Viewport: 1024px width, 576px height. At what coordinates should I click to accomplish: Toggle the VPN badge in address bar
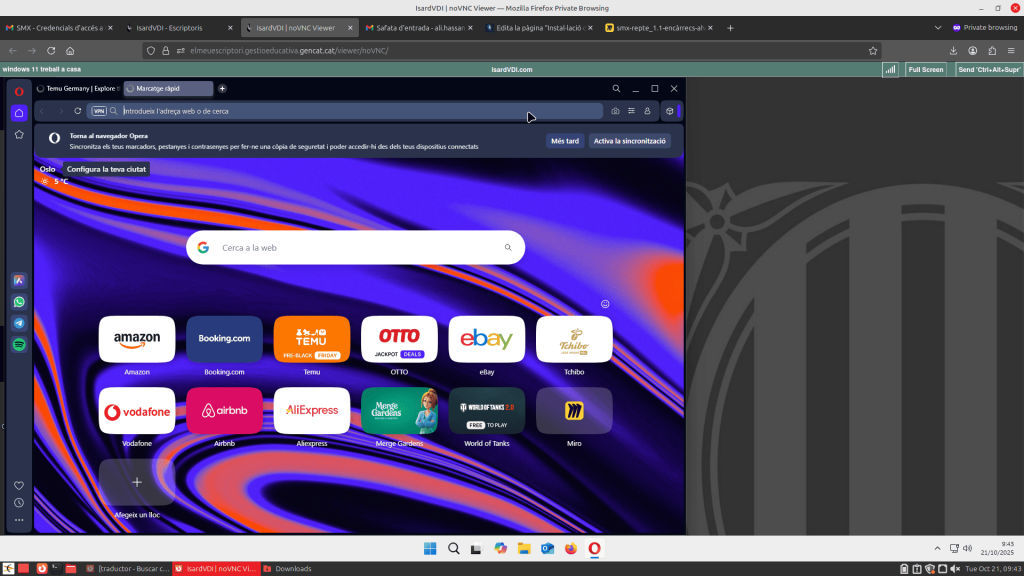[99, 111]
